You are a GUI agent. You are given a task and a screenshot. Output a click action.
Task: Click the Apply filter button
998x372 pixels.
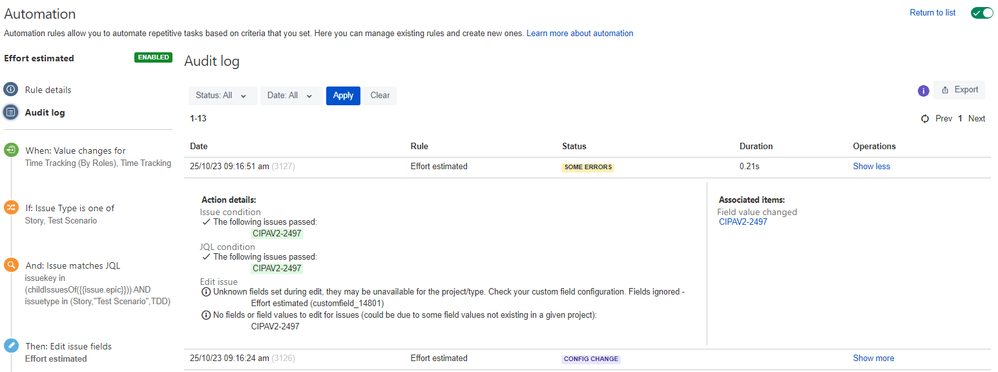pos(343,96)
